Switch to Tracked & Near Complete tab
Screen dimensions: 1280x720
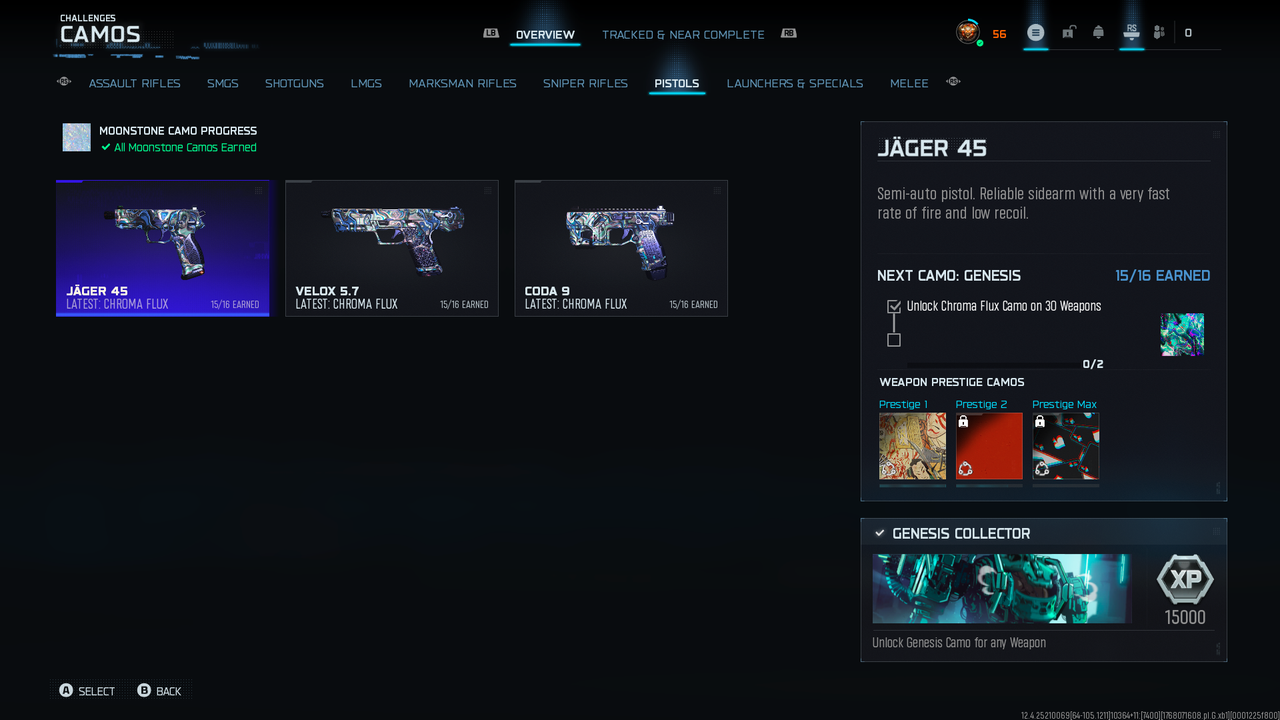click(683, 35)
